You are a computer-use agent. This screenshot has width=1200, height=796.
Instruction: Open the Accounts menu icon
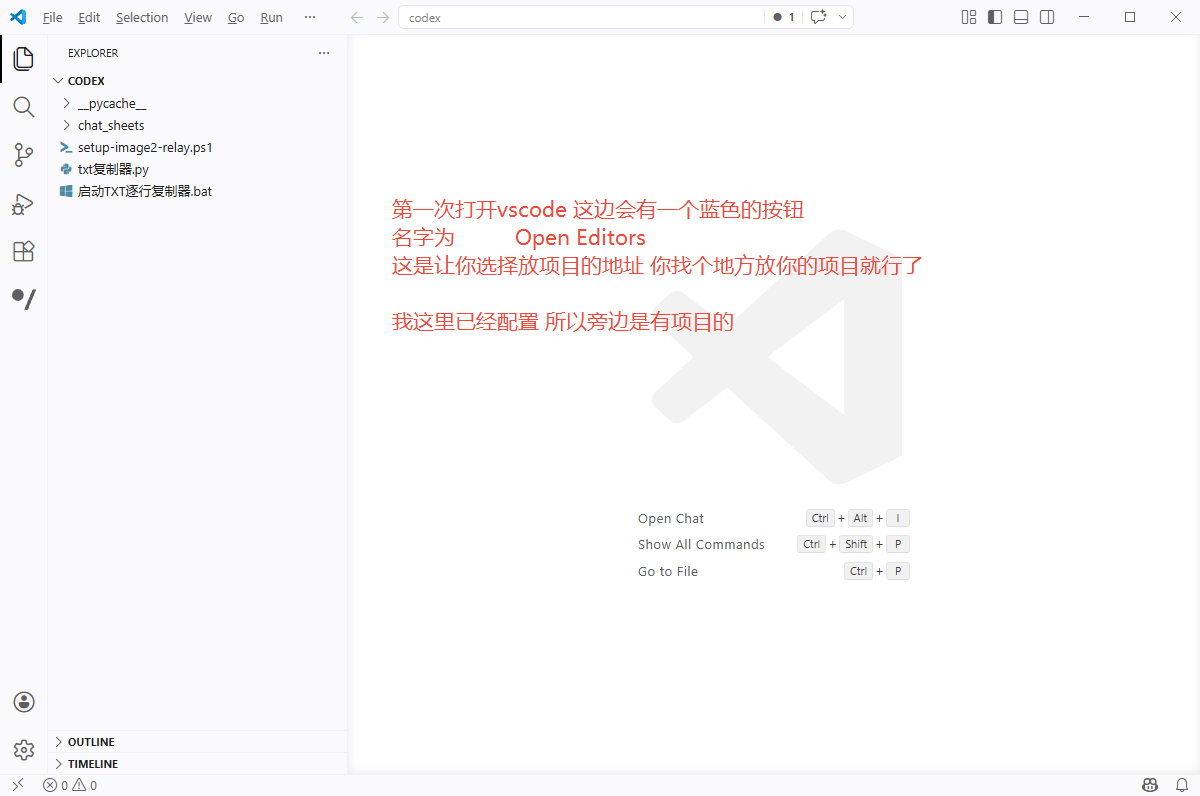point(23,702)
